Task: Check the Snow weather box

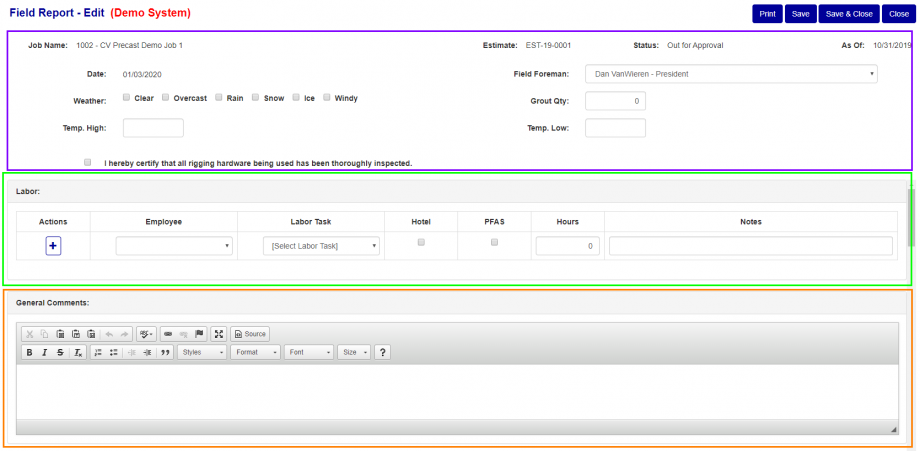Action: pyautogui.click(x=256, y=97)
